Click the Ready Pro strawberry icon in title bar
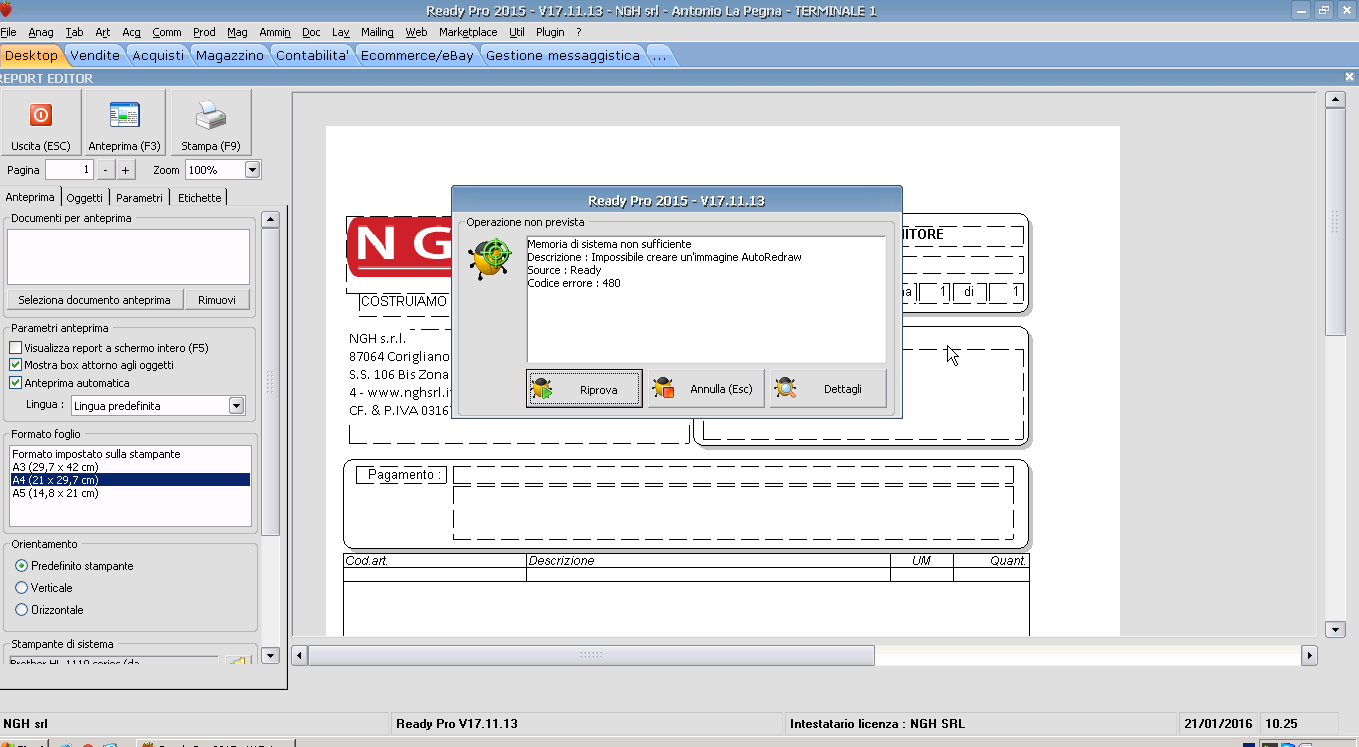1359x747 pixels. 6,9
